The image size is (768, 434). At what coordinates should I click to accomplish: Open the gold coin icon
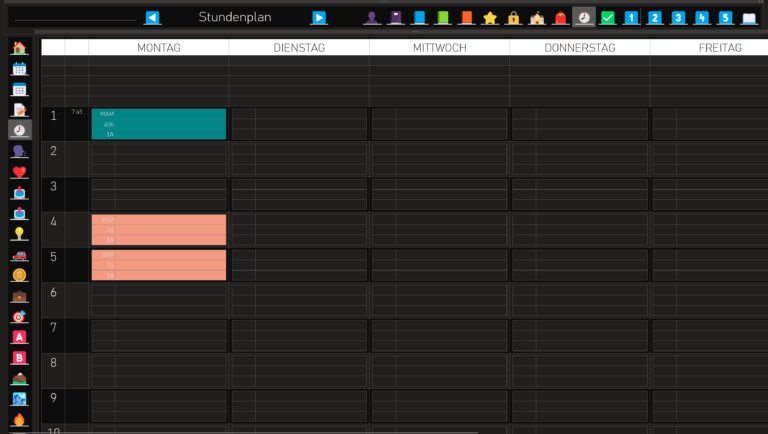tap(19, 275)
